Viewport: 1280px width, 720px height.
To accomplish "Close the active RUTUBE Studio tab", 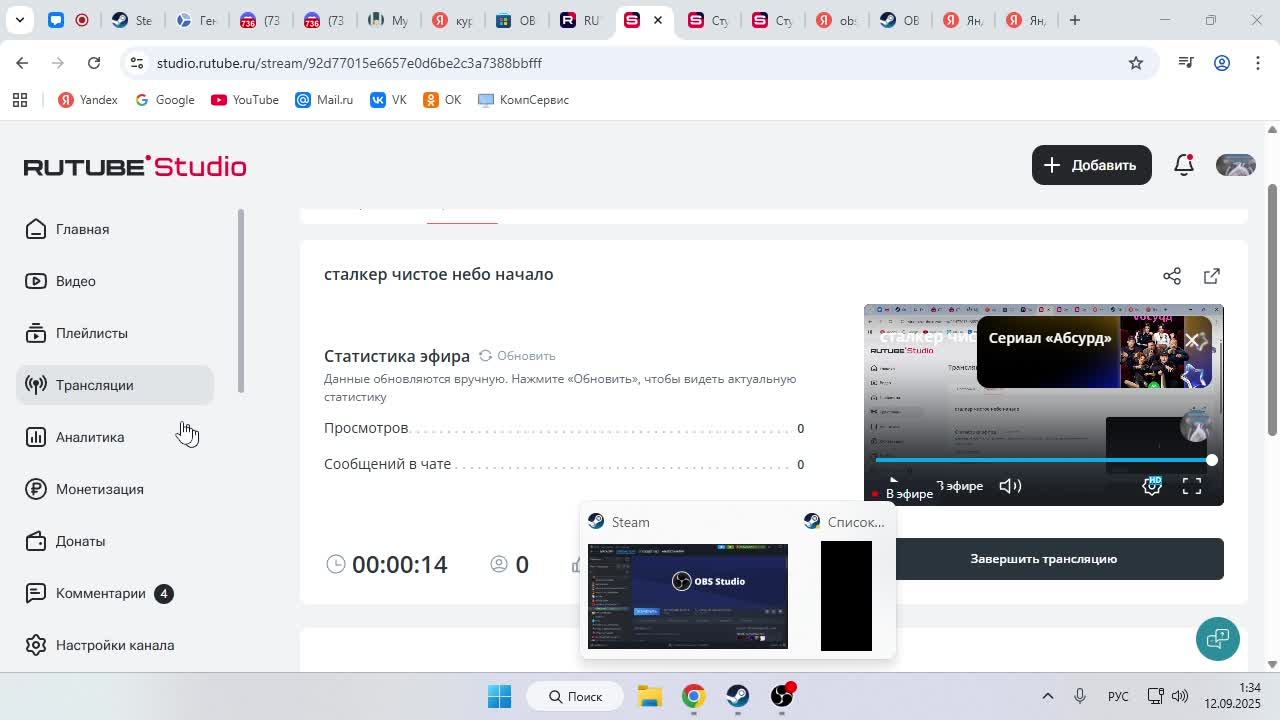I will (658, 20).
